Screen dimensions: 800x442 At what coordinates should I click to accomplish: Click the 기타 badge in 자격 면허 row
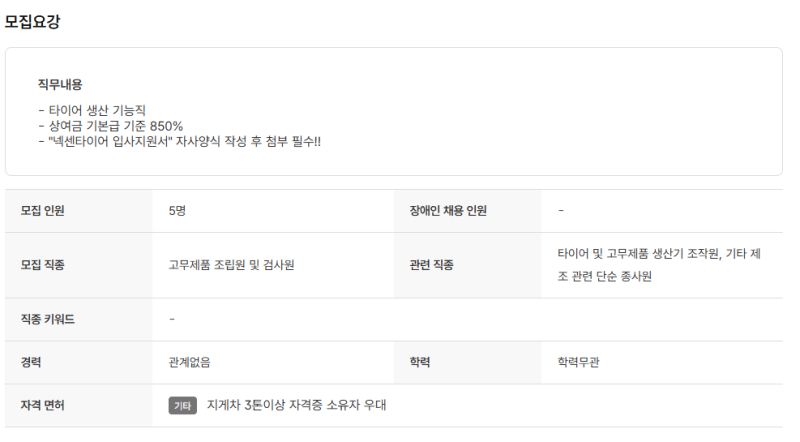point(182,405)
